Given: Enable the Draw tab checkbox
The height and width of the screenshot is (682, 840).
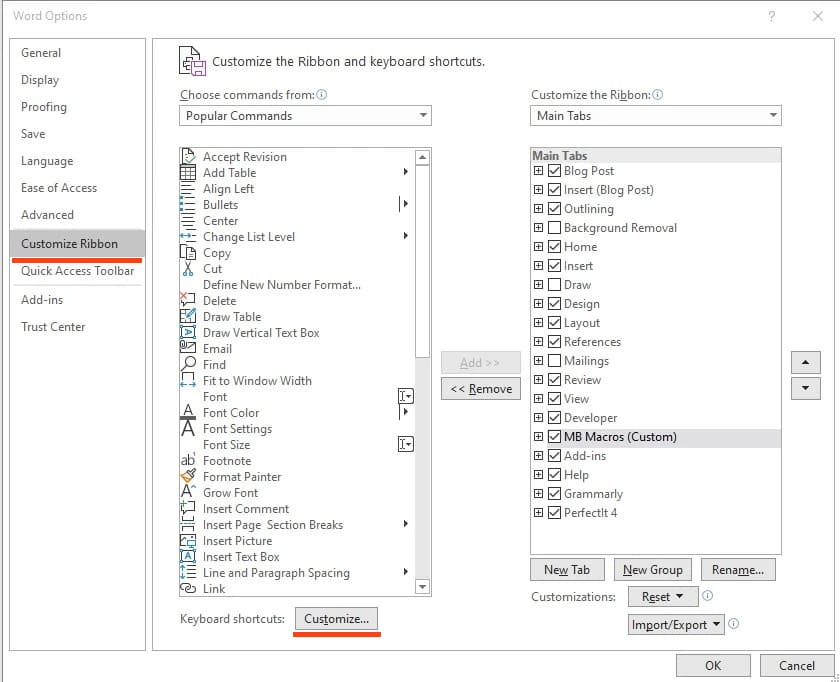Looking at the screenshot, I should 555,285.
